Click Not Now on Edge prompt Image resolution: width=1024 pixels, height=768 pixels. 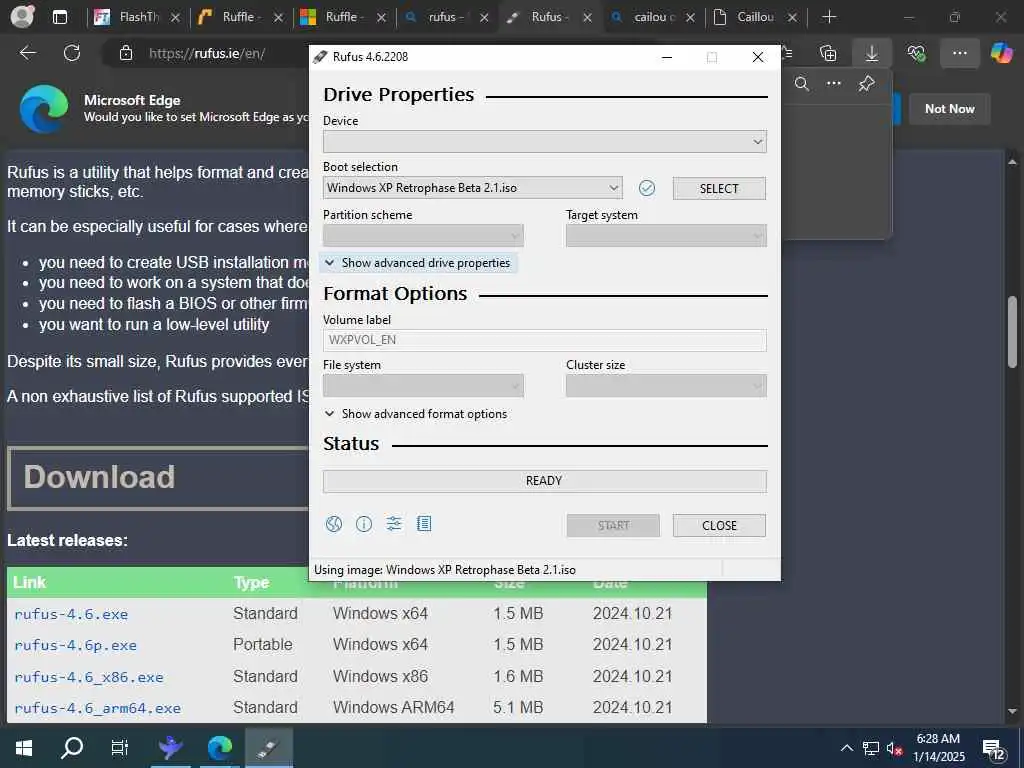[x=950, y=109]
